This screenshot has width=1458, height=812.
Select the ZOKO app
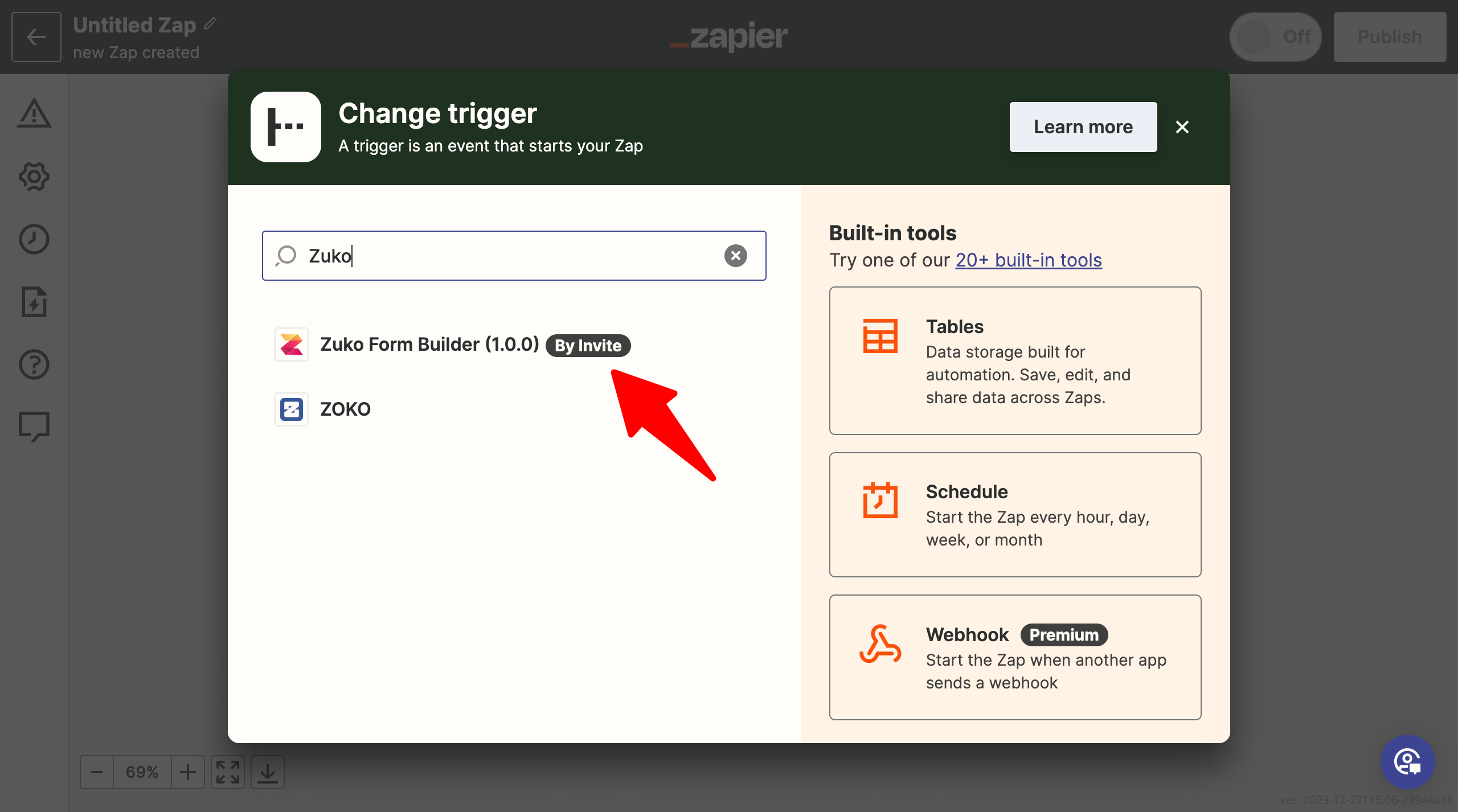[x=345, y=408]
